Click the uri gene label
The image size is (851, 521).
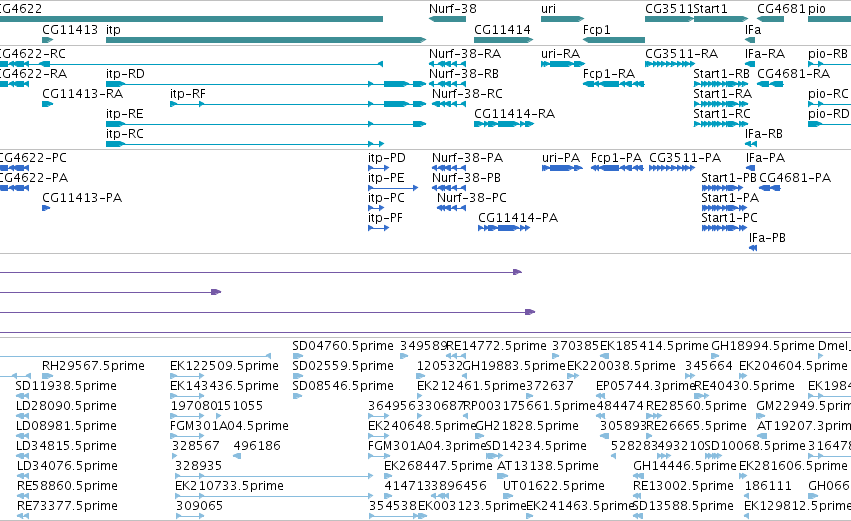pos(548,9)
